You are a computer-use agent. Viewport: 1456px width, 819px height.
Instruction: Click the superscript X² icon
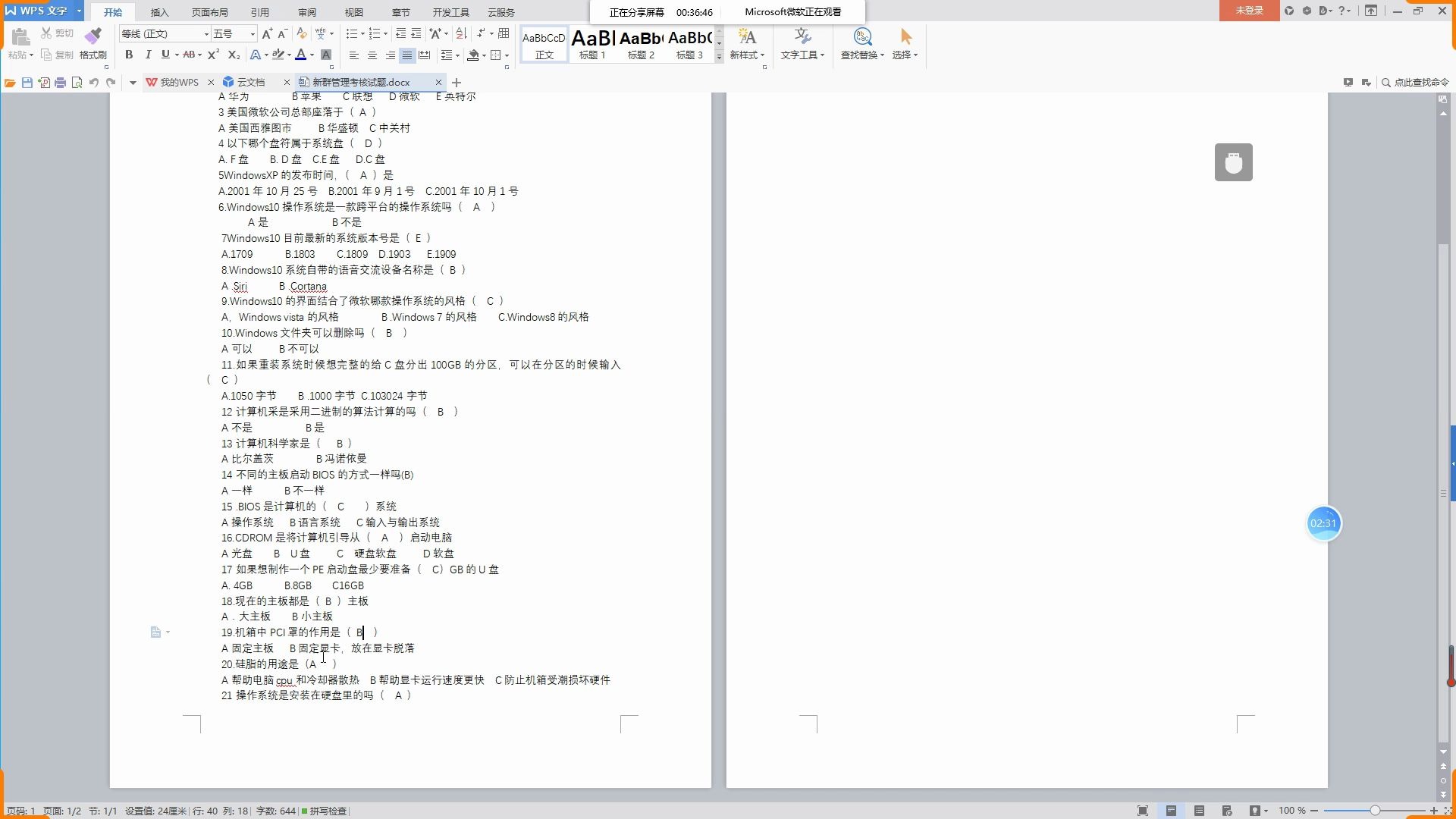click(x=213, y=55)
